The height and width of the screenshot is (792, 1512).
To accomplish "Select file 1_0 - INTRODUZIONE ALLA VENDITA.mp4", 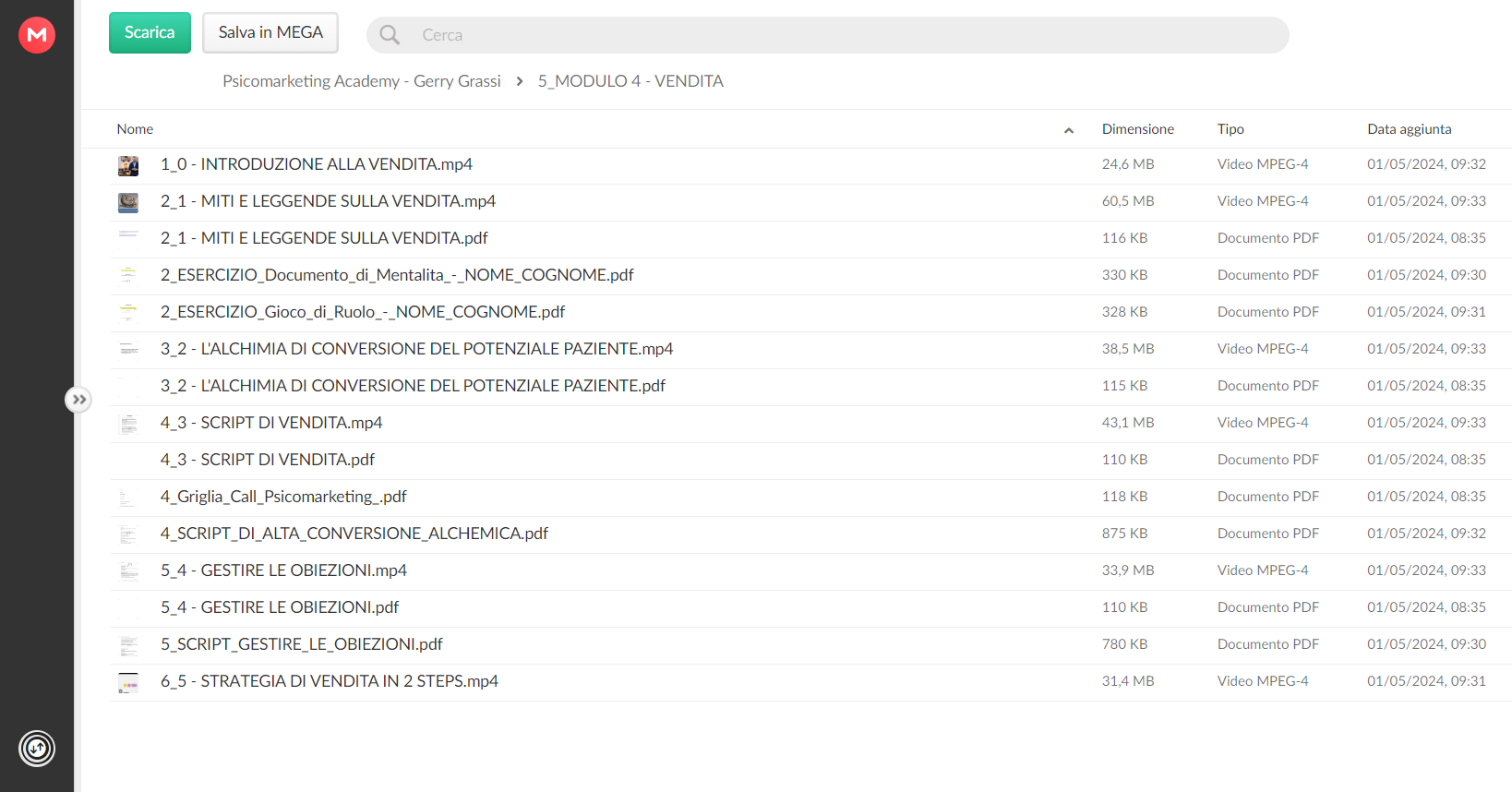I will click(316, 164).
